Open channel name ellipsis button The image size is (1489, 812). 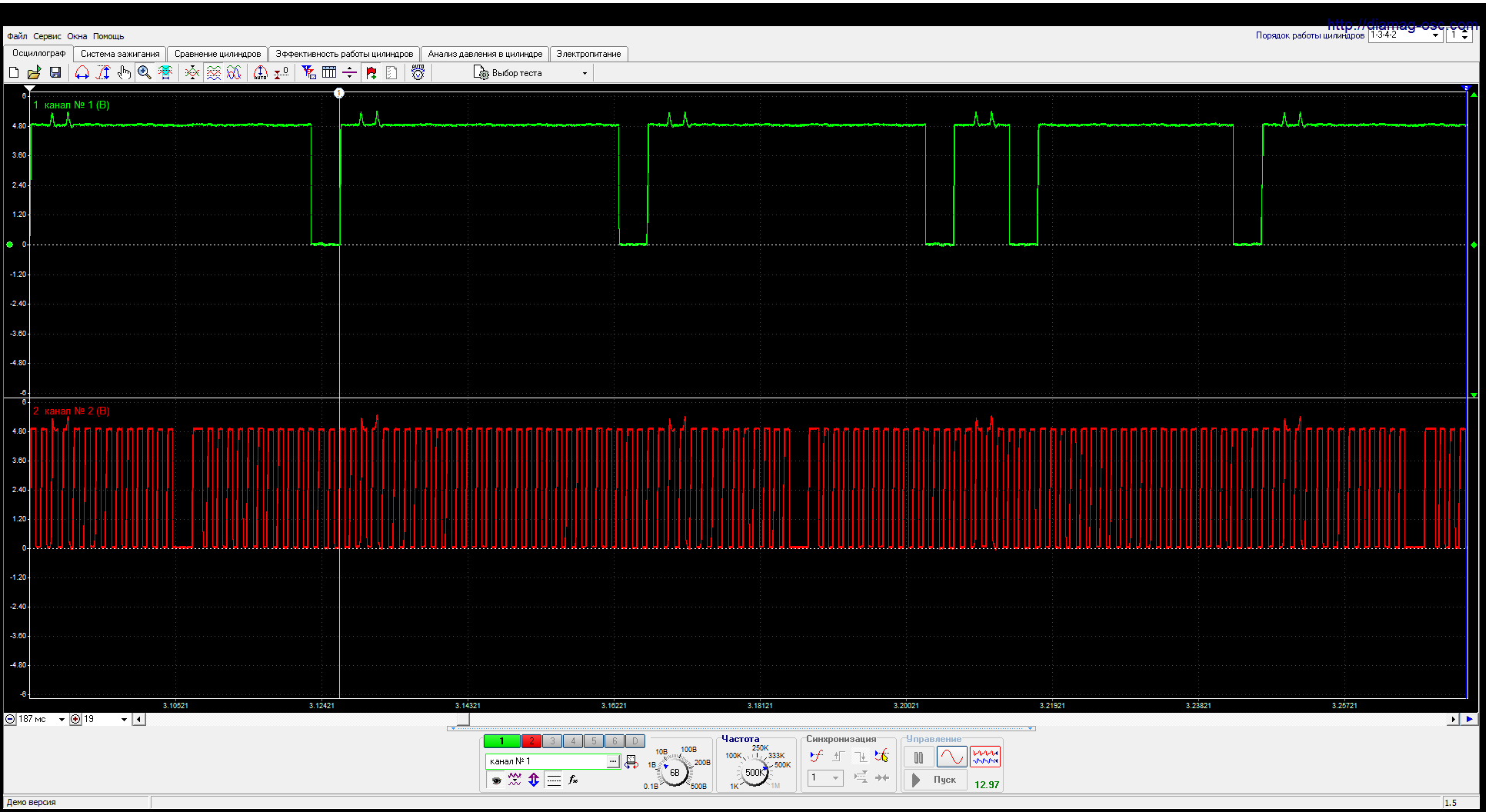tap(613, 761)
